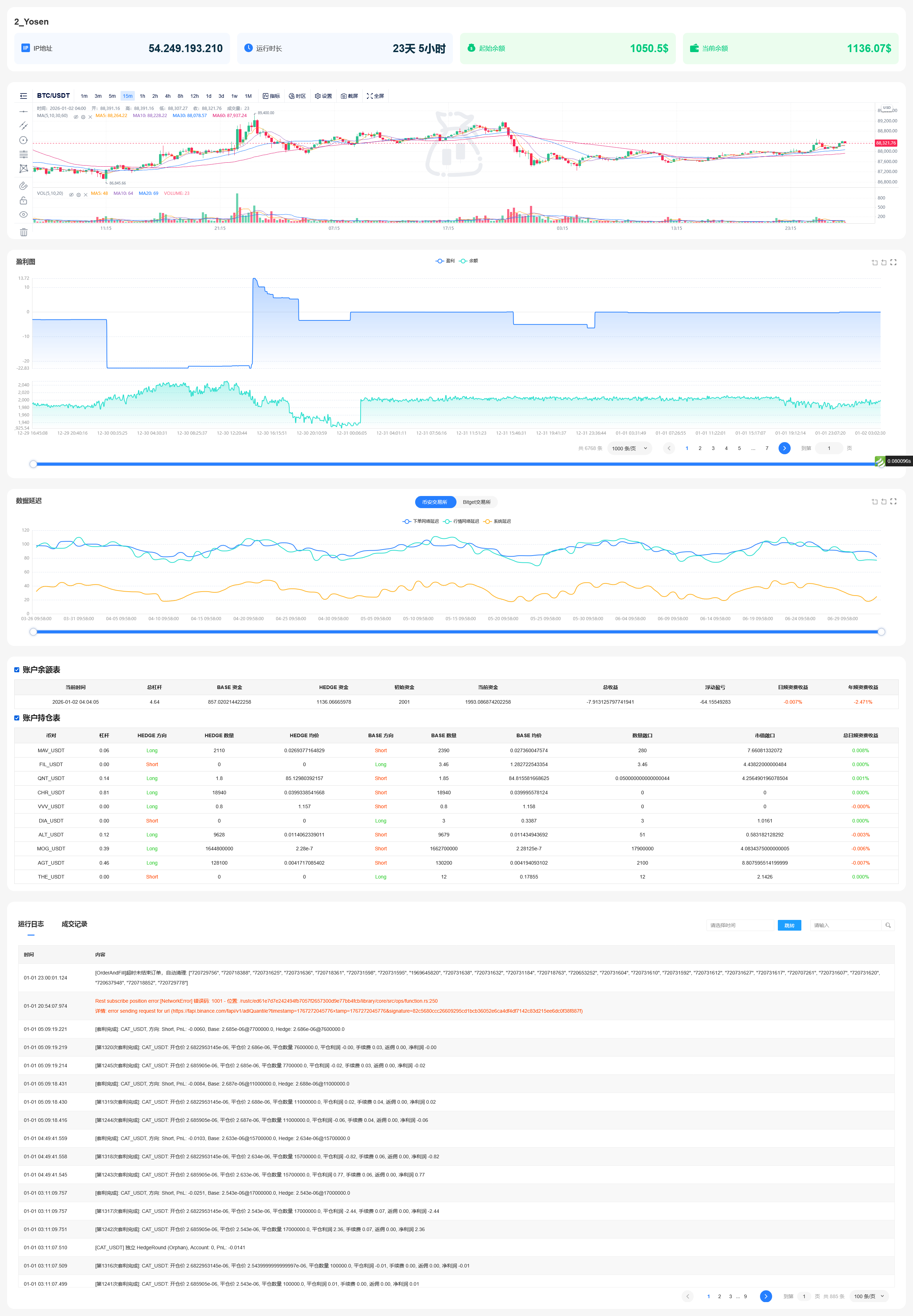Click the 截屏 screenshot camera icon
Viewport: 913px width, 1316px height.
pos(344,96)
